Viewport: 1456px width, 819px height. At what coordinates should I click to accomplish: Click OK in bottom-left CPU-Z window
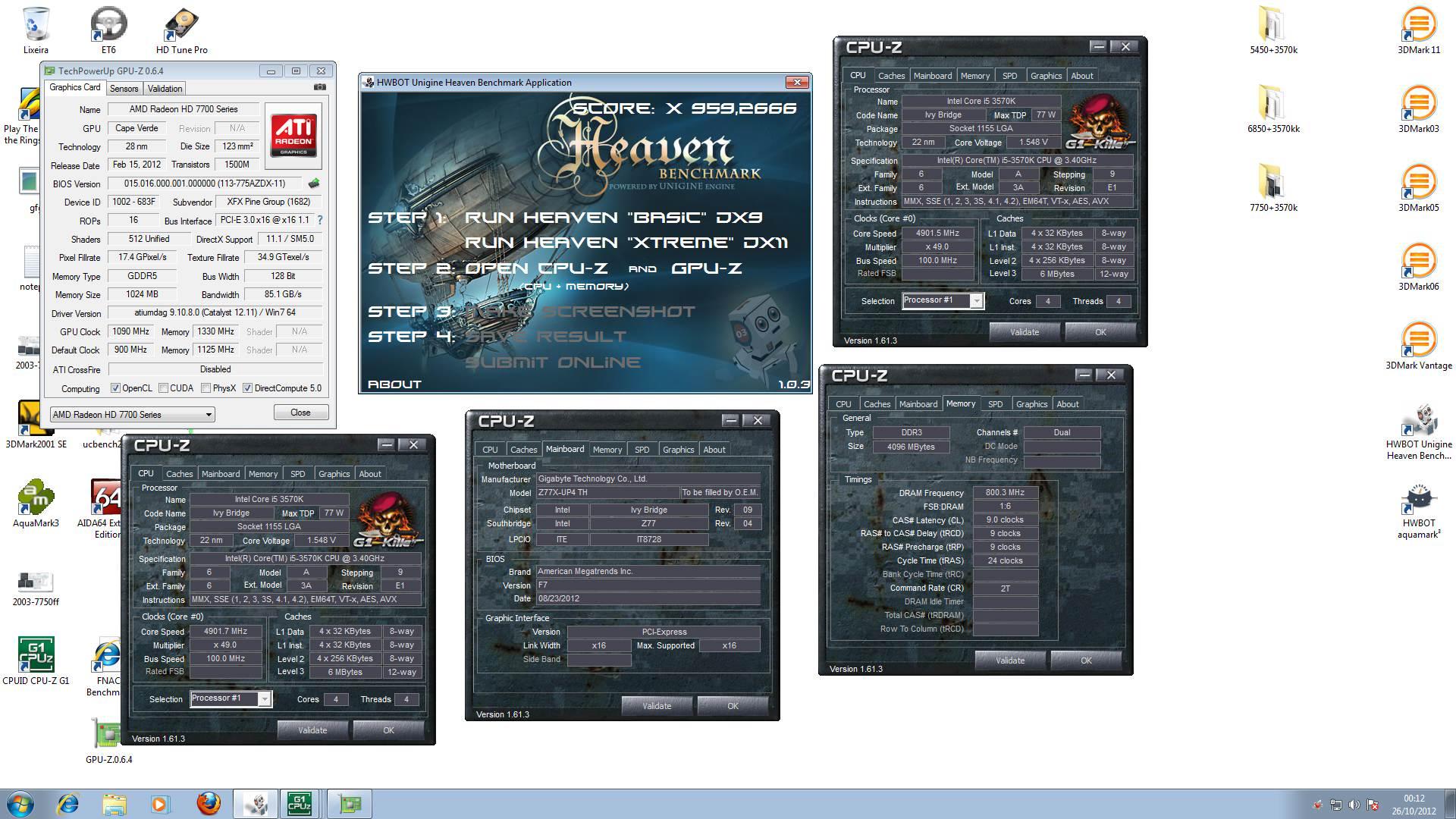pos(388,730)
